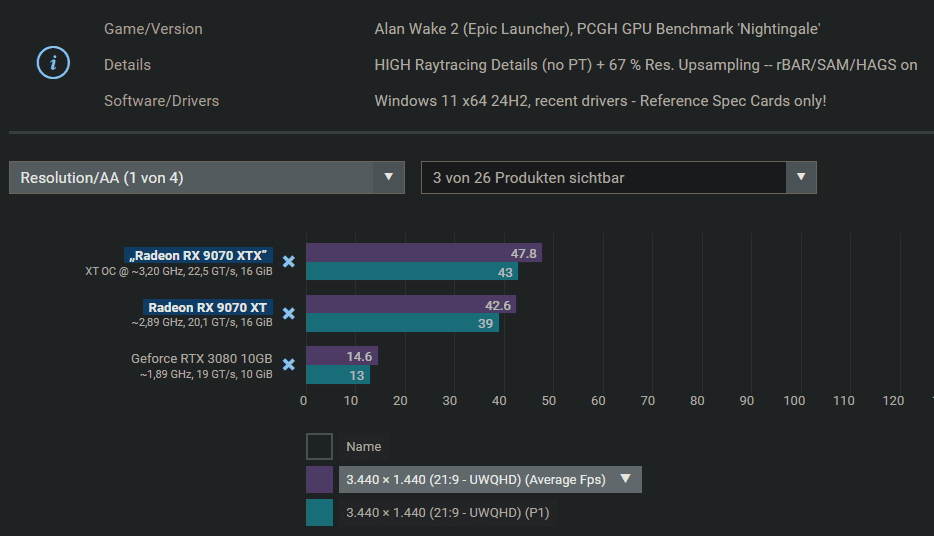
Task: Click the axis tick label 100
Action: click(x=794, y=401)
